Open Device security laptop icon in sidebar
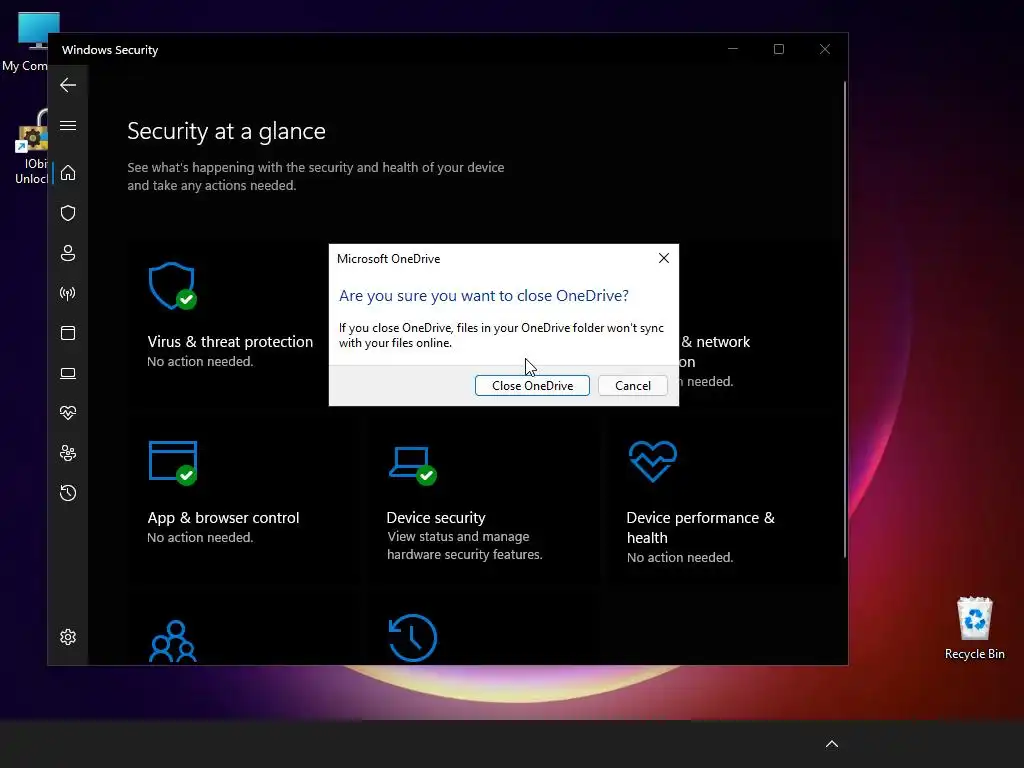The height and width of the screenshot is (768, 1024). pos(68,373)
